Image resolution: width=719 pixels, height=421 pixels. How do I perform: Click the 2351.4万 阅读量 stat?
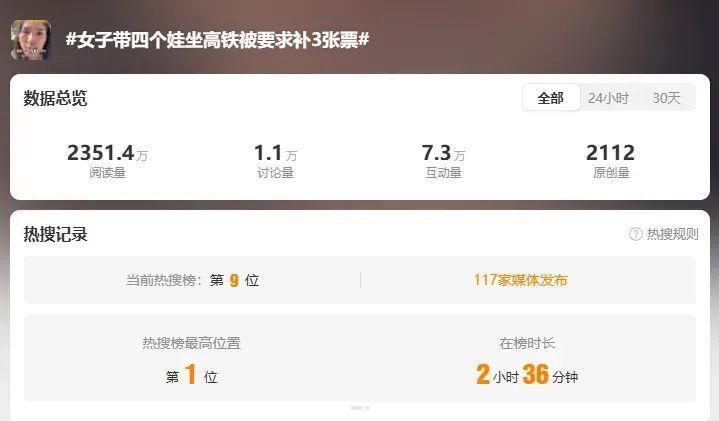pos(107,161)
